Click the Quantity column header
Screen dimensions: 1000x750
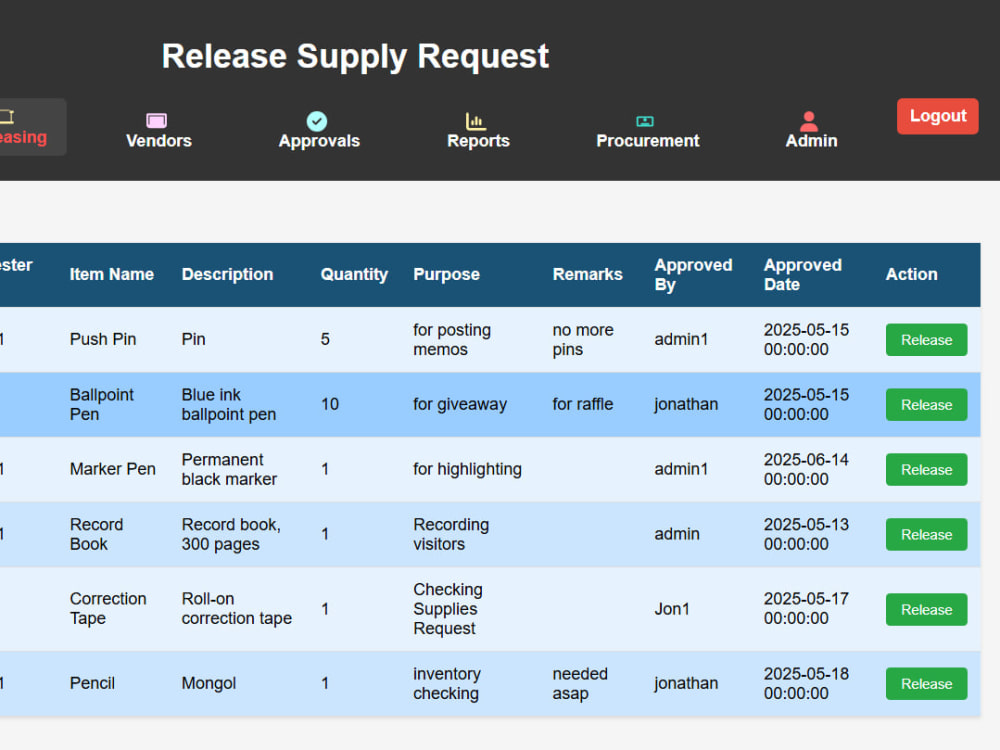(354, 274)
